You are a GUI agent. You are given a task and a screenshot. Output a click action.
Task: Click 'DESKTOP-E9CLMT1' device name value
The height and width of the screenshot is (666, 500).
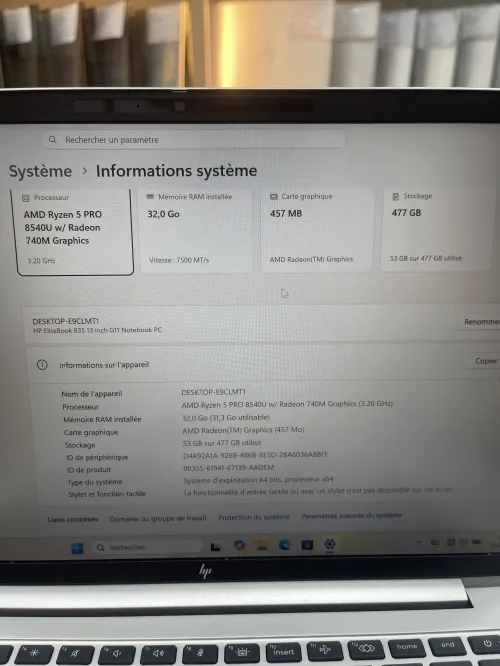tap(213, 392)
